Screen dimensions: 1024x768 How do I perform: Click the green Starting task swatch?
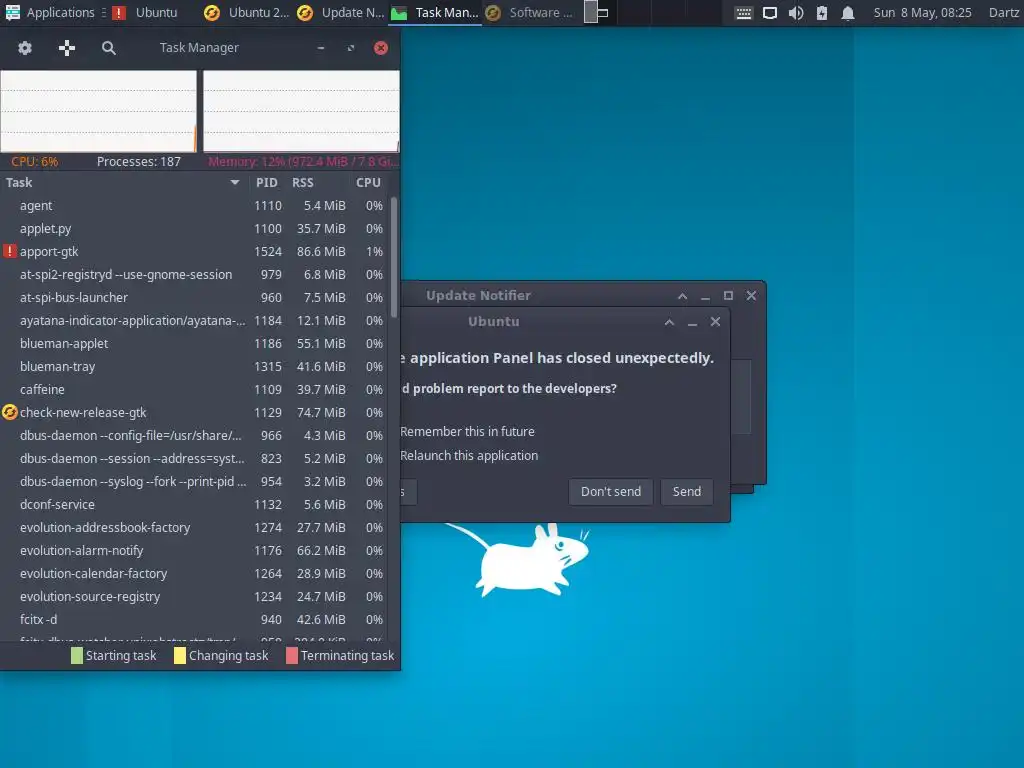[76, 656]
